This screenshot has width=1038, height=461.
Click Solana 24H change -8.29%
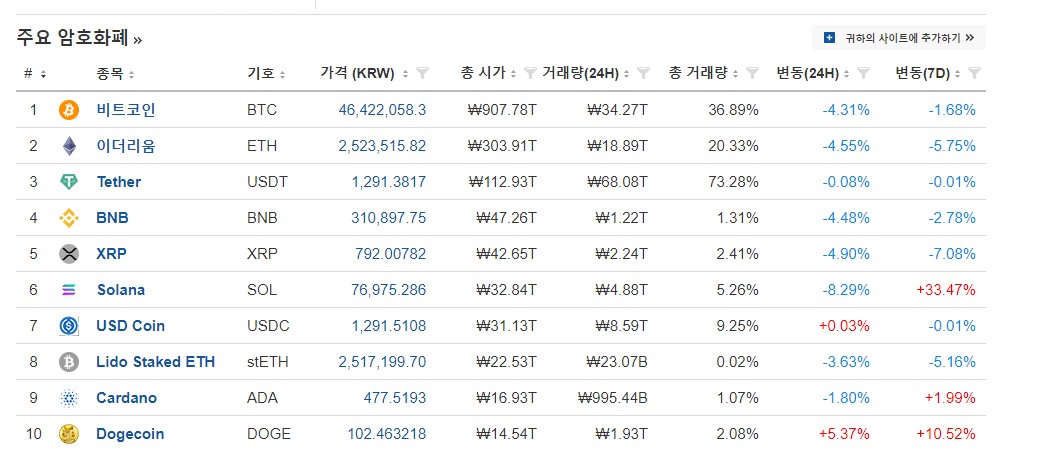pos(846,289)
